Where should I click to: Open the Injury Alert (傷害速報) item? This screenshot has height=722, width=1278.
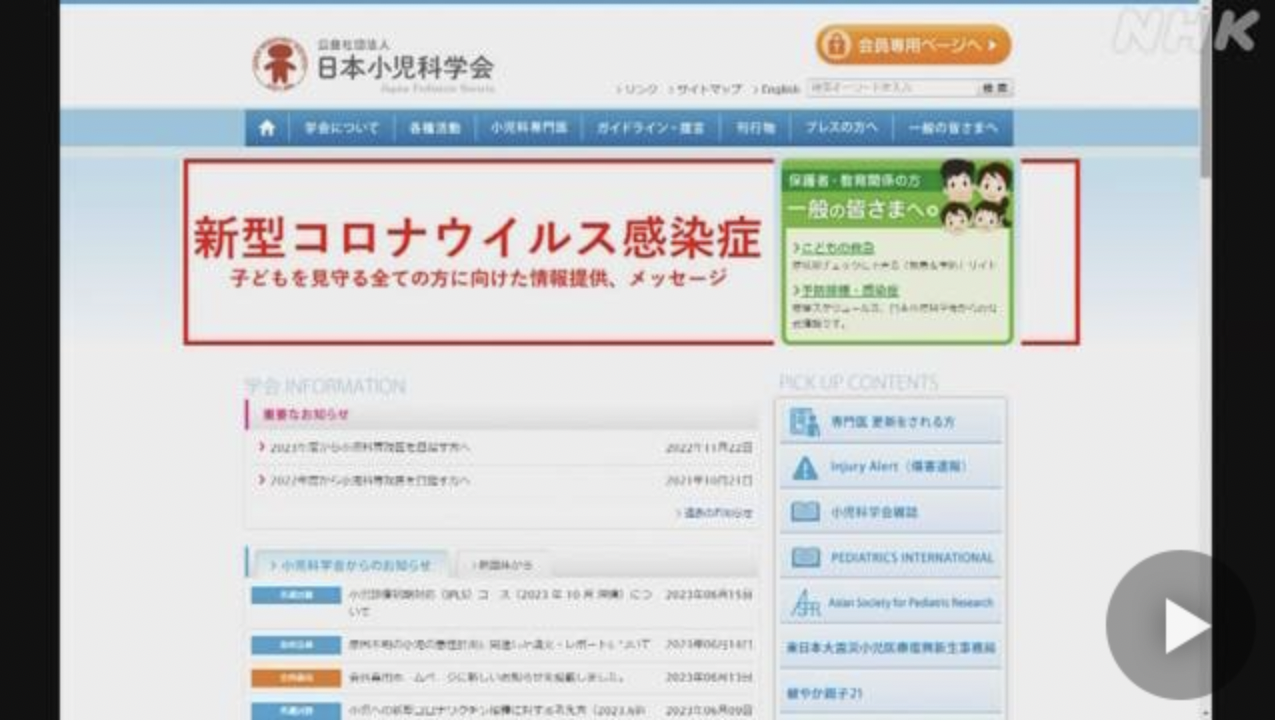click(x=891, y=467)
